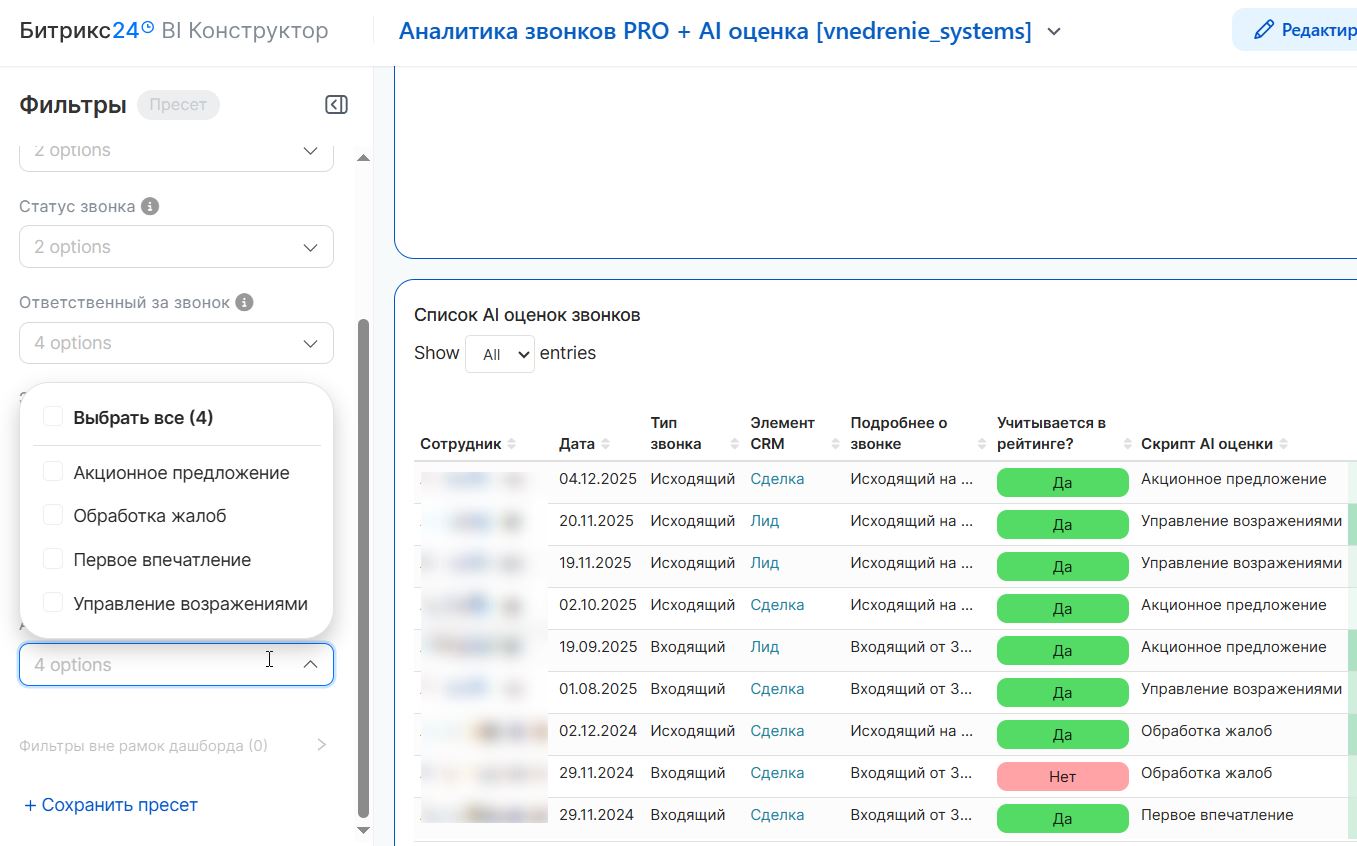Click sidebar scrollbar down arrow
Viewport: 1357px width, 846px height.
click(x=363, y=830)
